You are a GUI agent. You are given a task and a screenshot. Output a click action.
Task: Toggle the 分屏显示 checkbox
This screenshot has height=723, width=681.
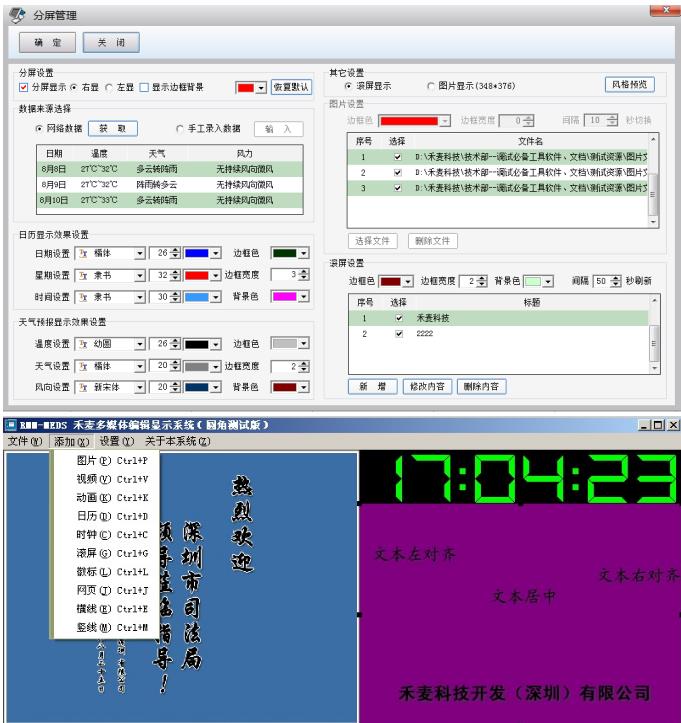click(x=25, y=87)
